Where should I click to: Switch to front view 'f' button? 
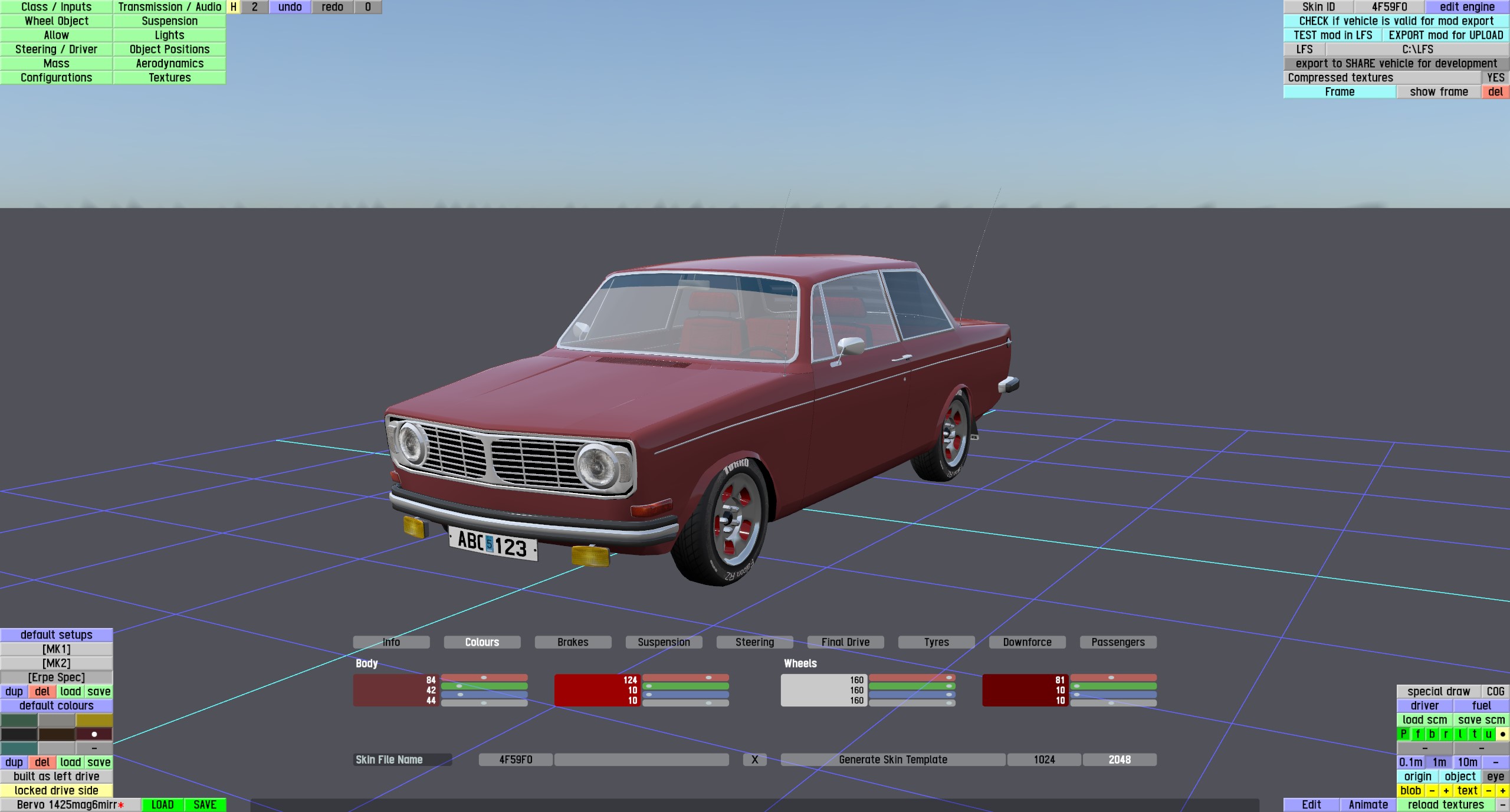click(x=1418, y=734)
